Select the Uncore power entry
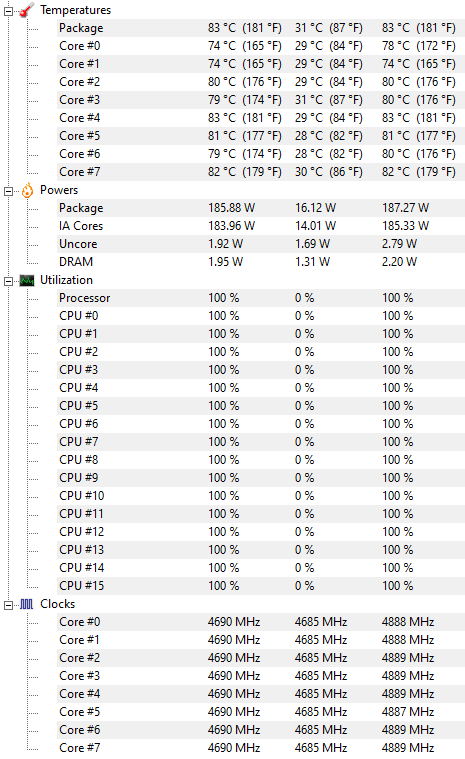Viewport: 465px width, 759px height. [261, 244]
